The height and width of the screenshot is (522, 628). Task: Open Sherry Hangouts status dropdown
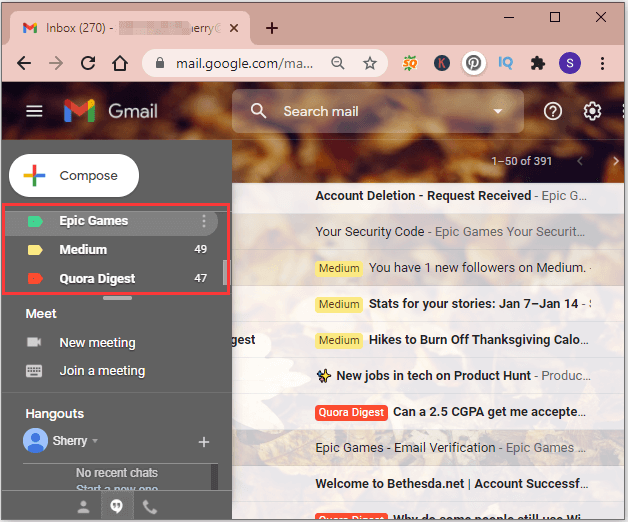[95, 441]
